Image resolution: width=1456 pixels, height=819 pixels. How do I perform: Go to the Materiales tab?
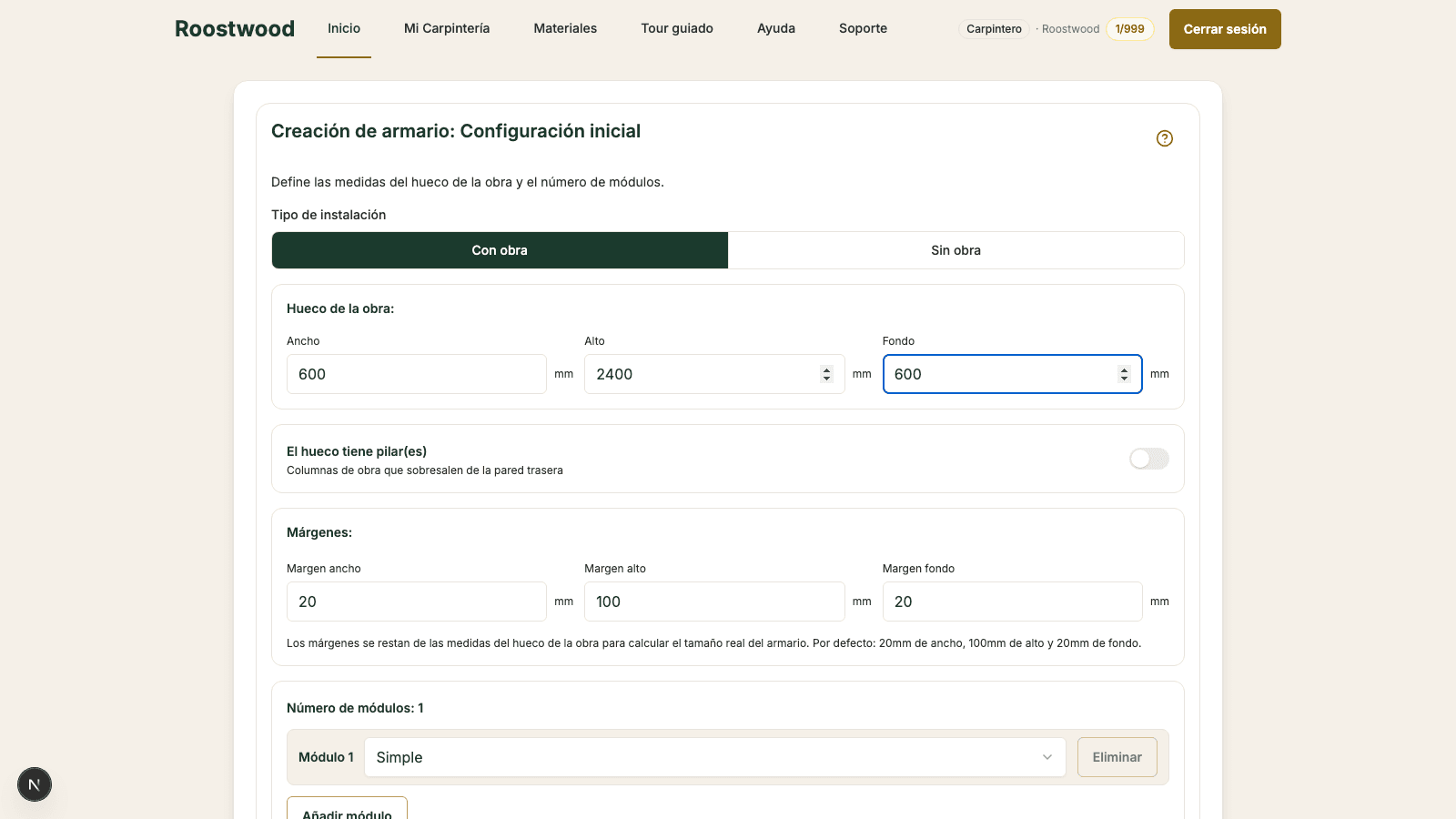565,28
